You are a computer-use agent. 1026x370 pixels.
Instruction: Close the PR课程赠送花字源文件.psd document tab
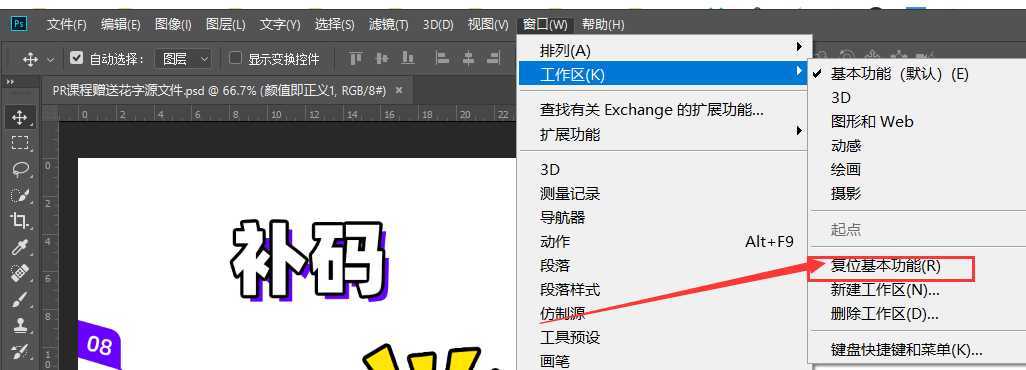coord(399,90)
